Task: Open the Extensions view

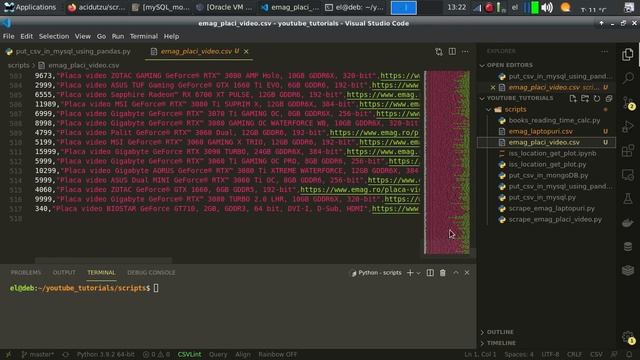Action: (x=628, y=151)
